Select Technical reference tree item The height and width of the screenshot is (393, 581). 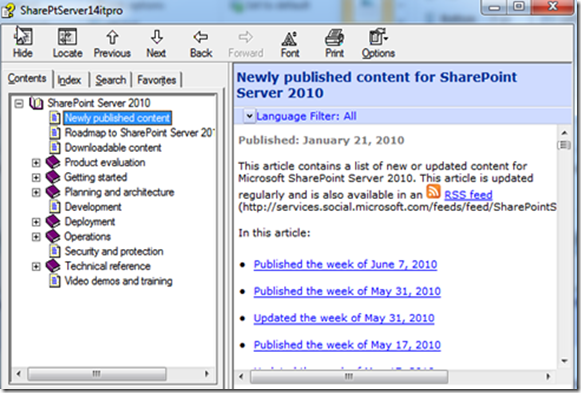107,266
